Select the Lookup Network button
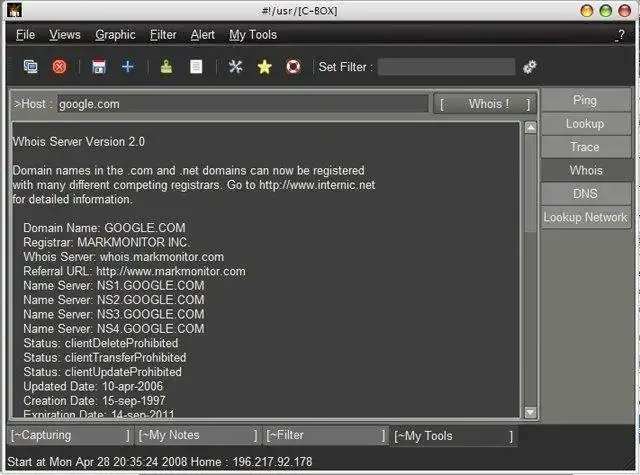640x475 pixels. [x=585, y=217]
